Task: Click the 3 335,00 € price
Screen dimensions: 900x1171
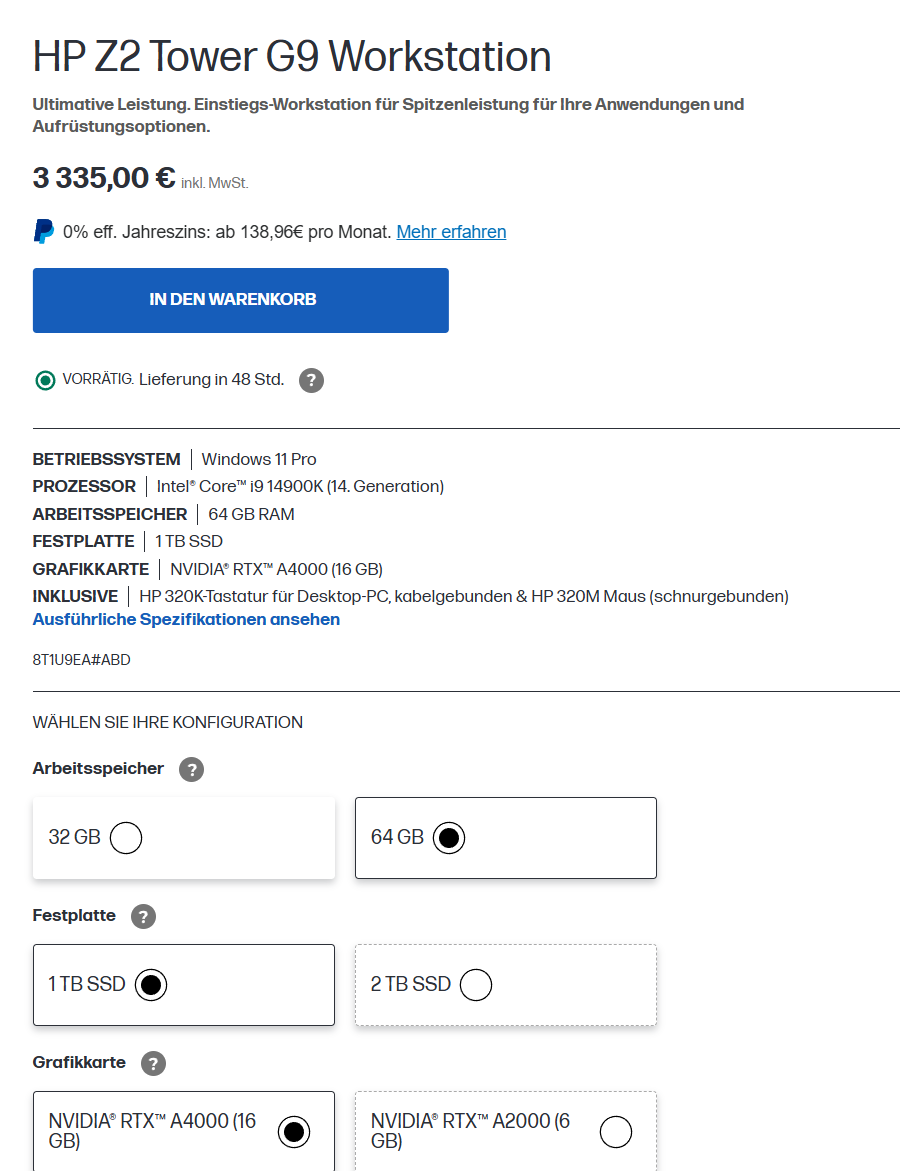Action: (104, 178)
